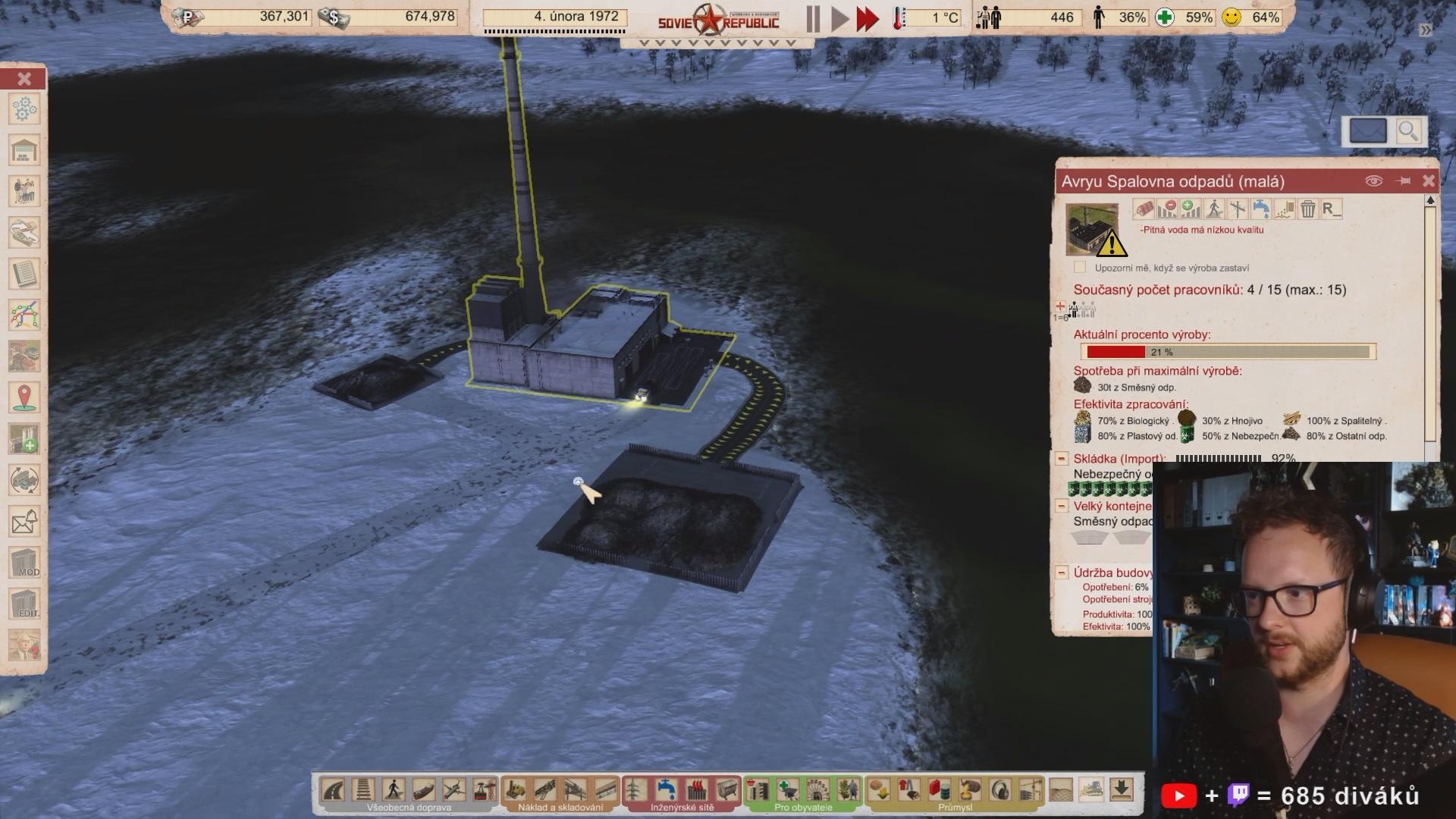The height and width of the screenshot is (819, 1456).
Task: Click the Skládka storage 92% fill bar
Action: tap(1218, 459)
